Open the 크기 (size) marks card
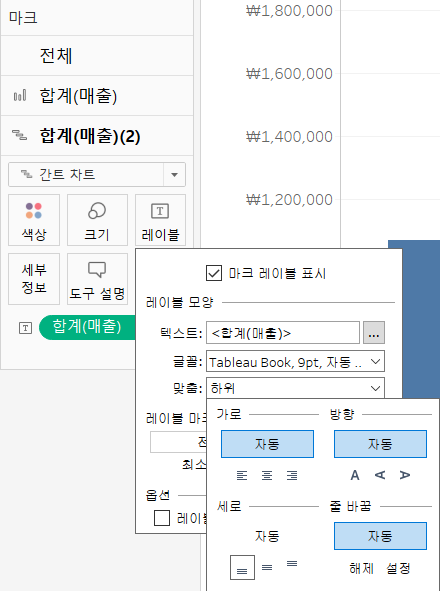Image resolution: width=440 pixels, height=591 pixels. tap(97, 220)
